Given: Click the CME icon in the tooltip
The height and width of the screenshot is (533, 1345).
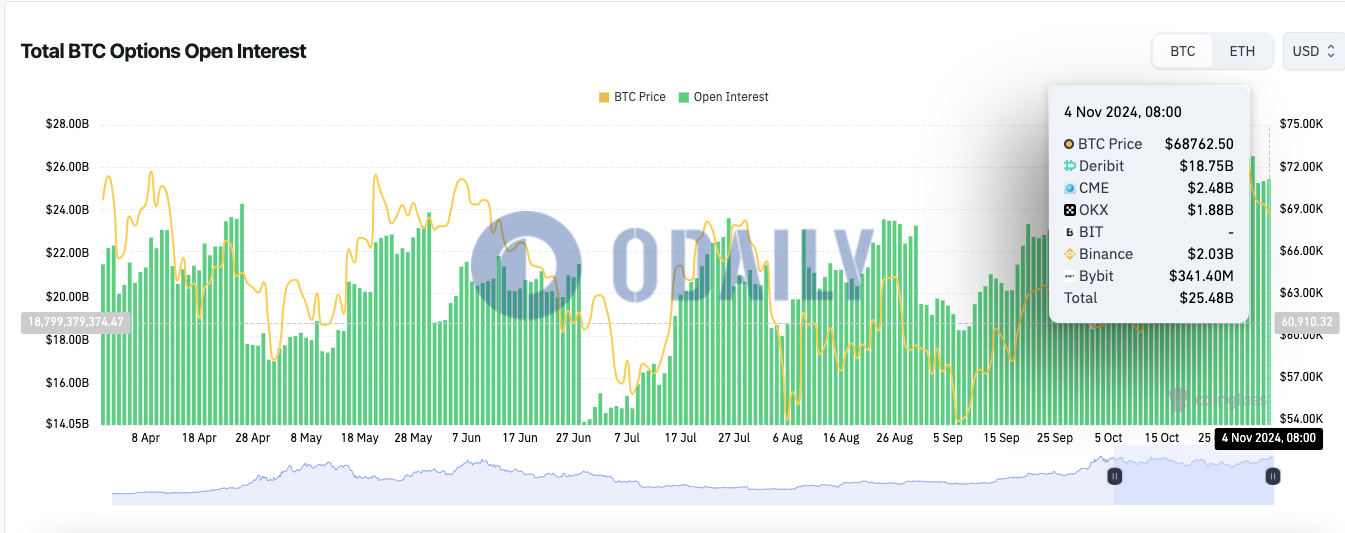Looking at the screenshot, I should 1069,188.
